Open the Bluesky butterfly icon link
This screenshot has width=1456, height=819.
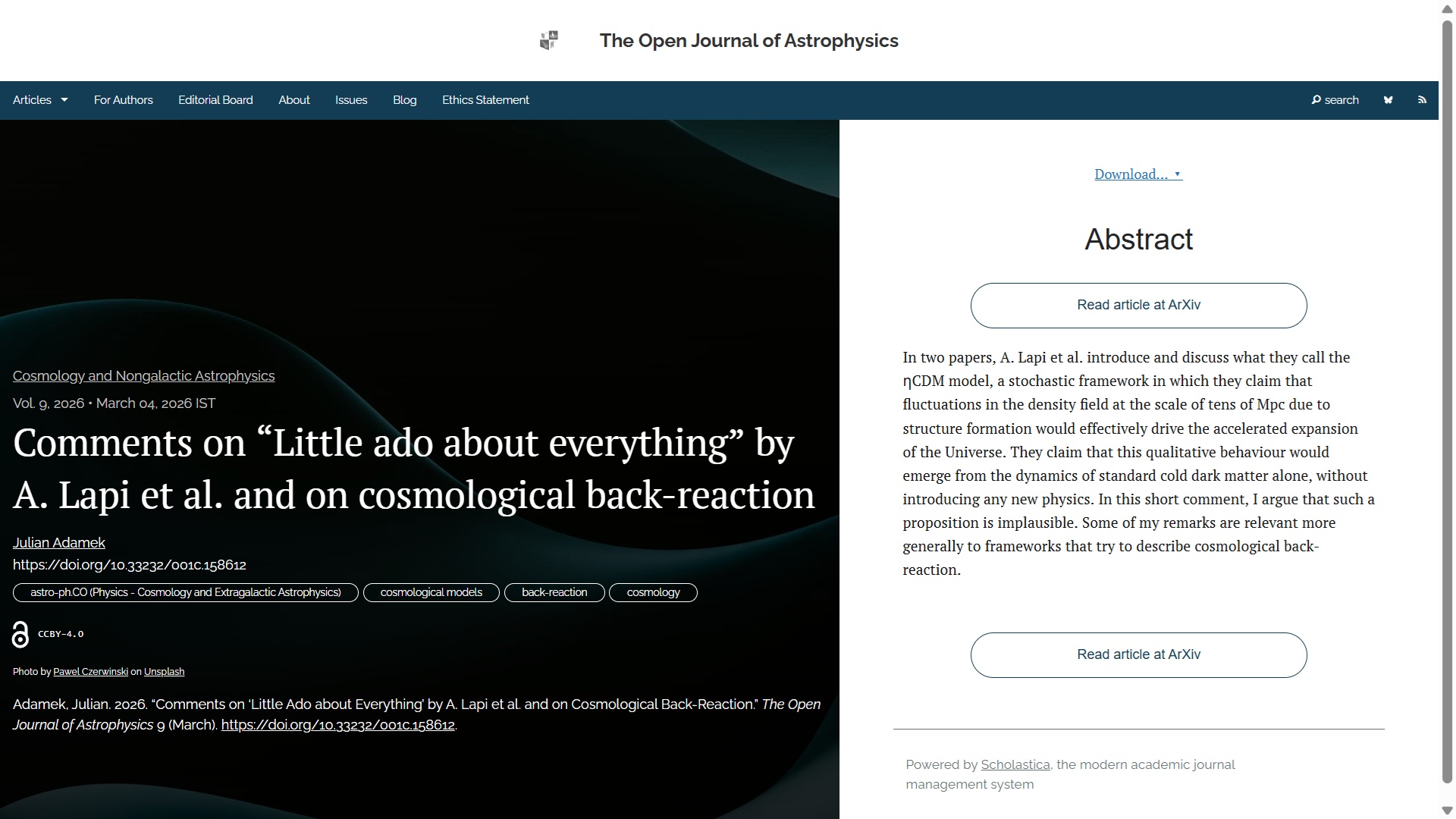(1388, 100)
